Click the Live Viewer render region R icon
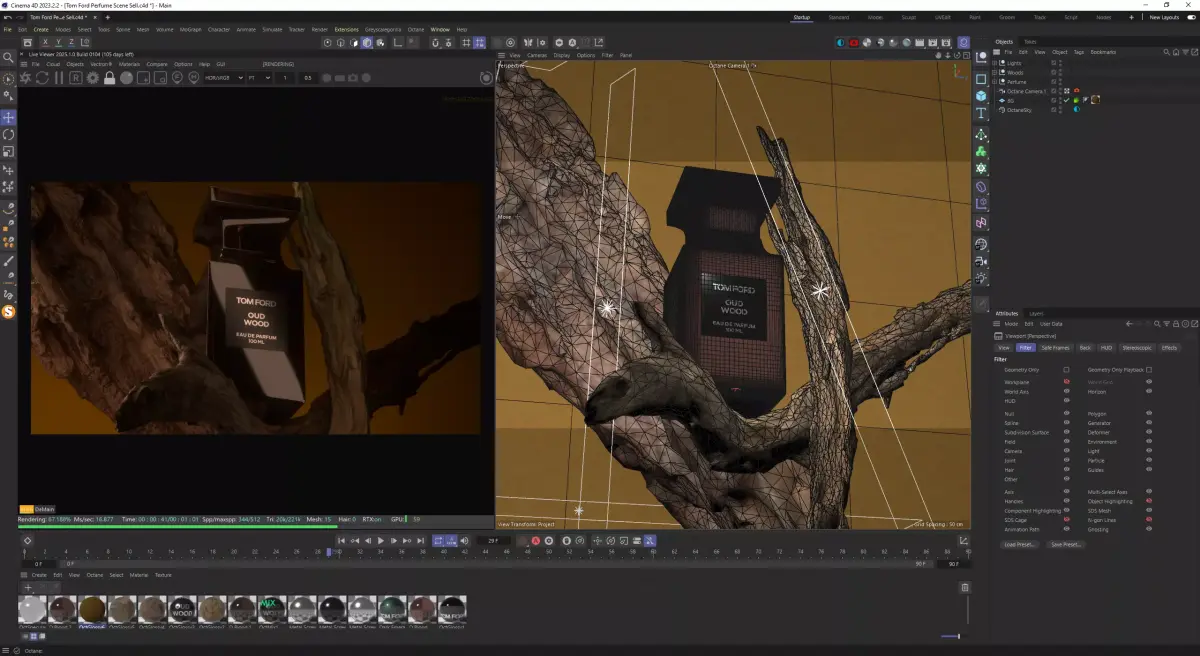Screen dimensions: 1200x656 (x=76, y=78)
